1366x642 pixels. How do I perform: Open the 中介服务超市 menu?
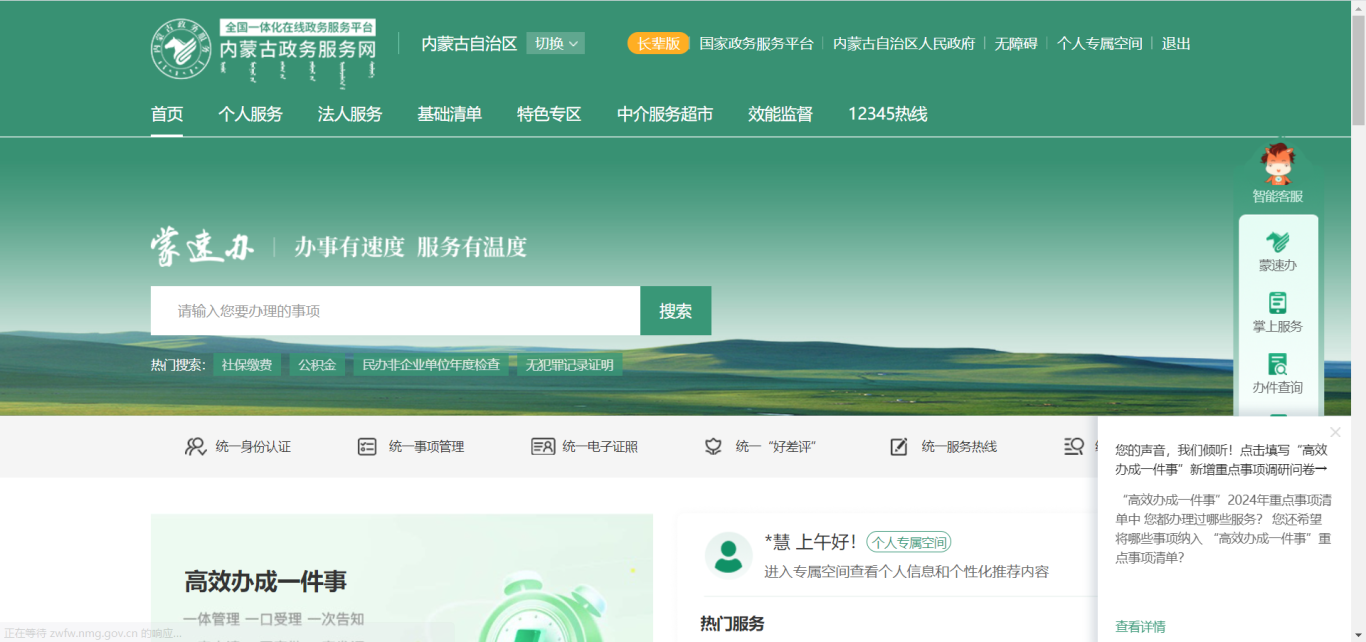tap(665, 114)
